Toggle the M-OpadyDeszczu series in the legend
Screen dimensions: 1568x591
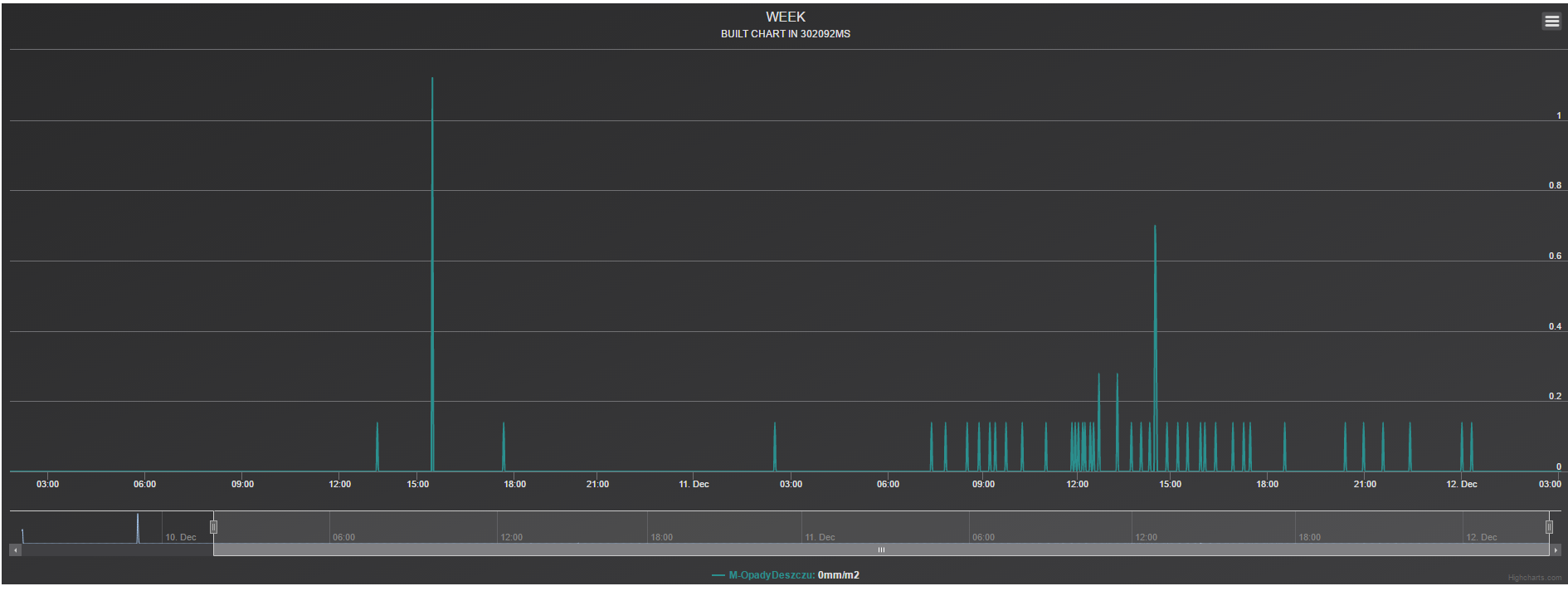point(785,575)
